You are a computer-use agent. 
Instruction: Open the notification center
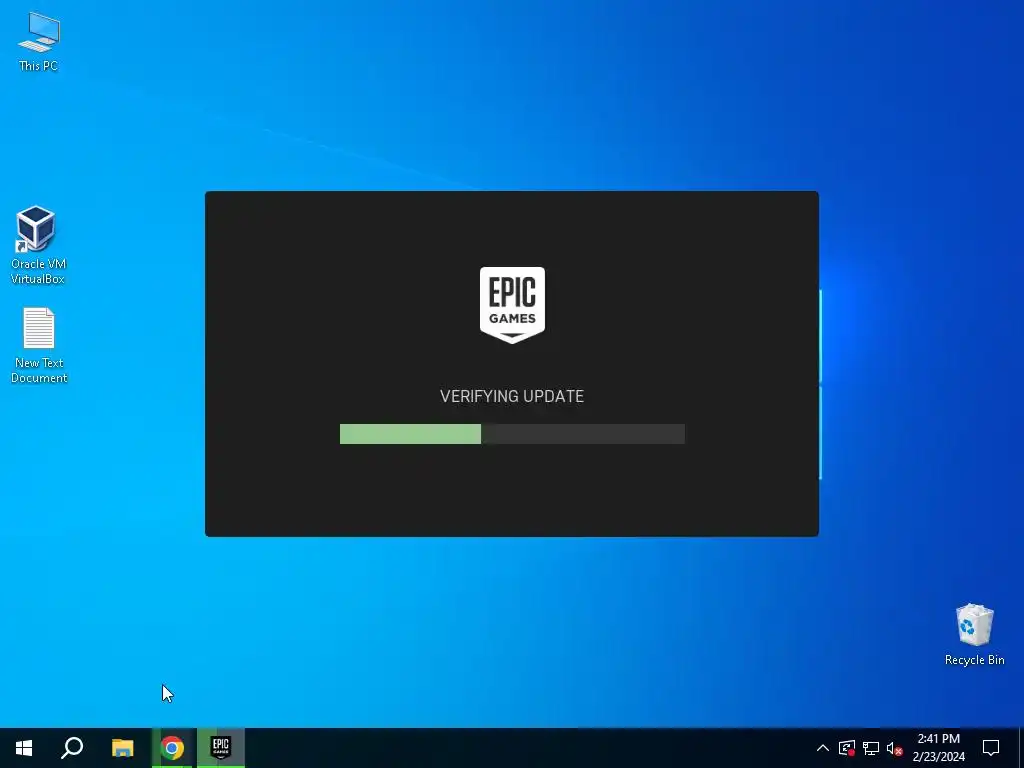pyautogui.click(x=991, y=748)
